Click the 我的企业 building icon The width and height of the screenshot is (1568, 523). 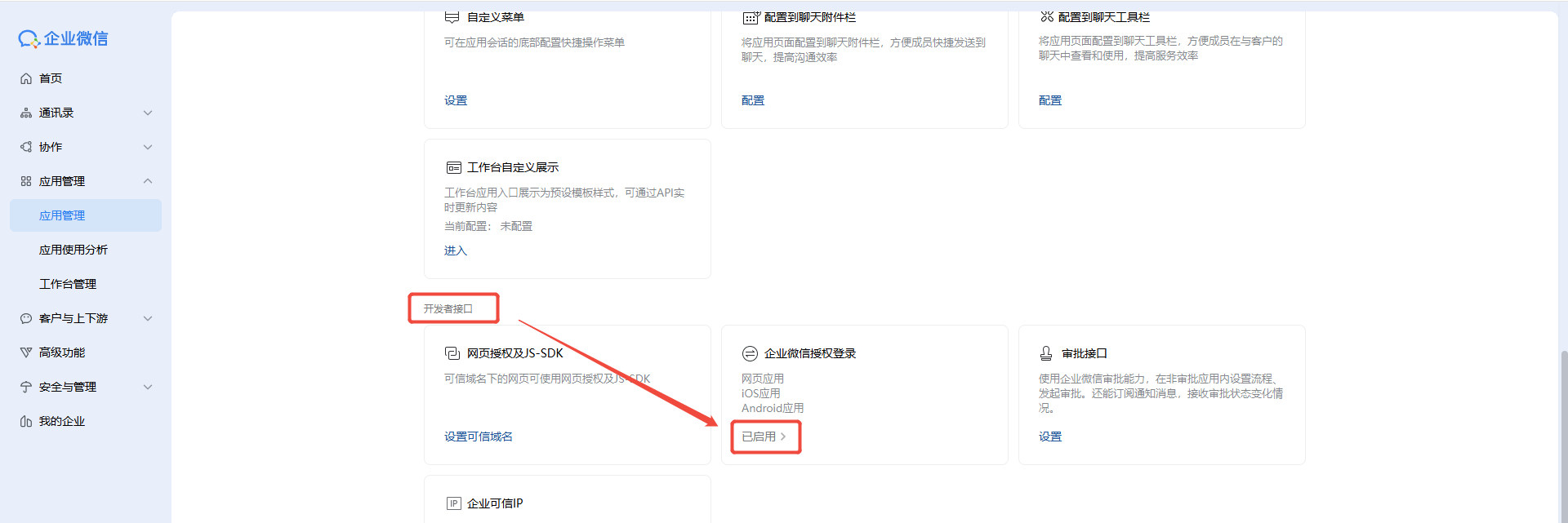point(26,421)
